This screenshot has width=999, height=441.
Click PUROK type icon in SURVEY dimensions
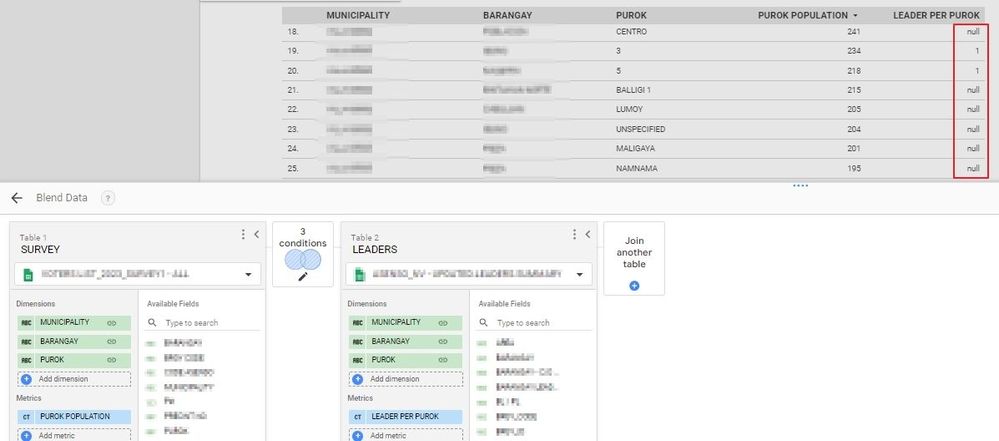click(x=26, y=360)
